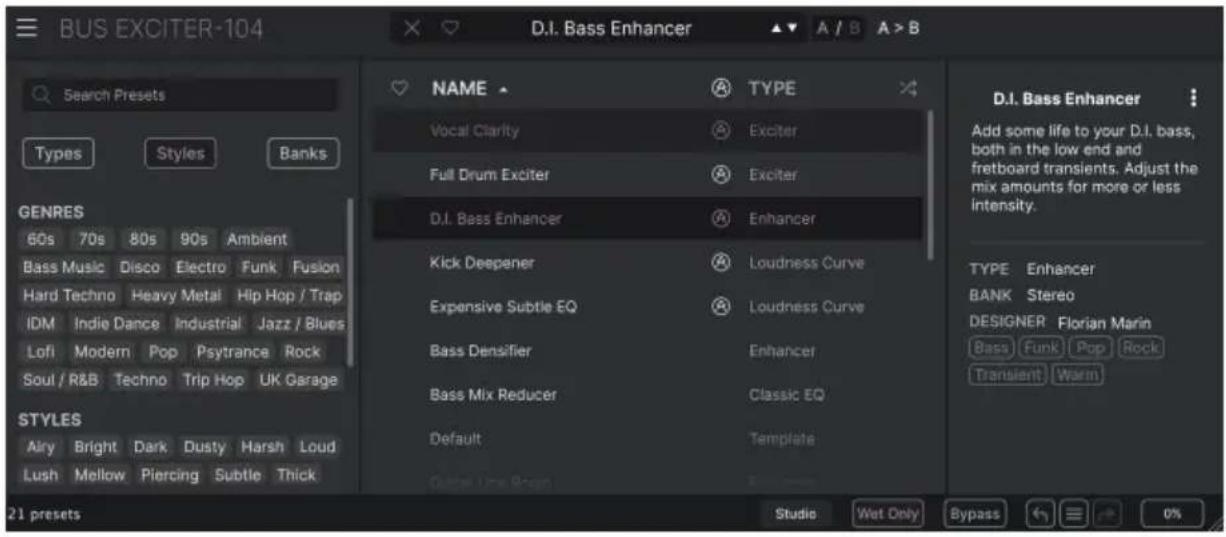Image resolution: width=1226 pixels, height=537 pixels.
Task: Toggle the 60s genre tag
Action: [x=41, y=240]
